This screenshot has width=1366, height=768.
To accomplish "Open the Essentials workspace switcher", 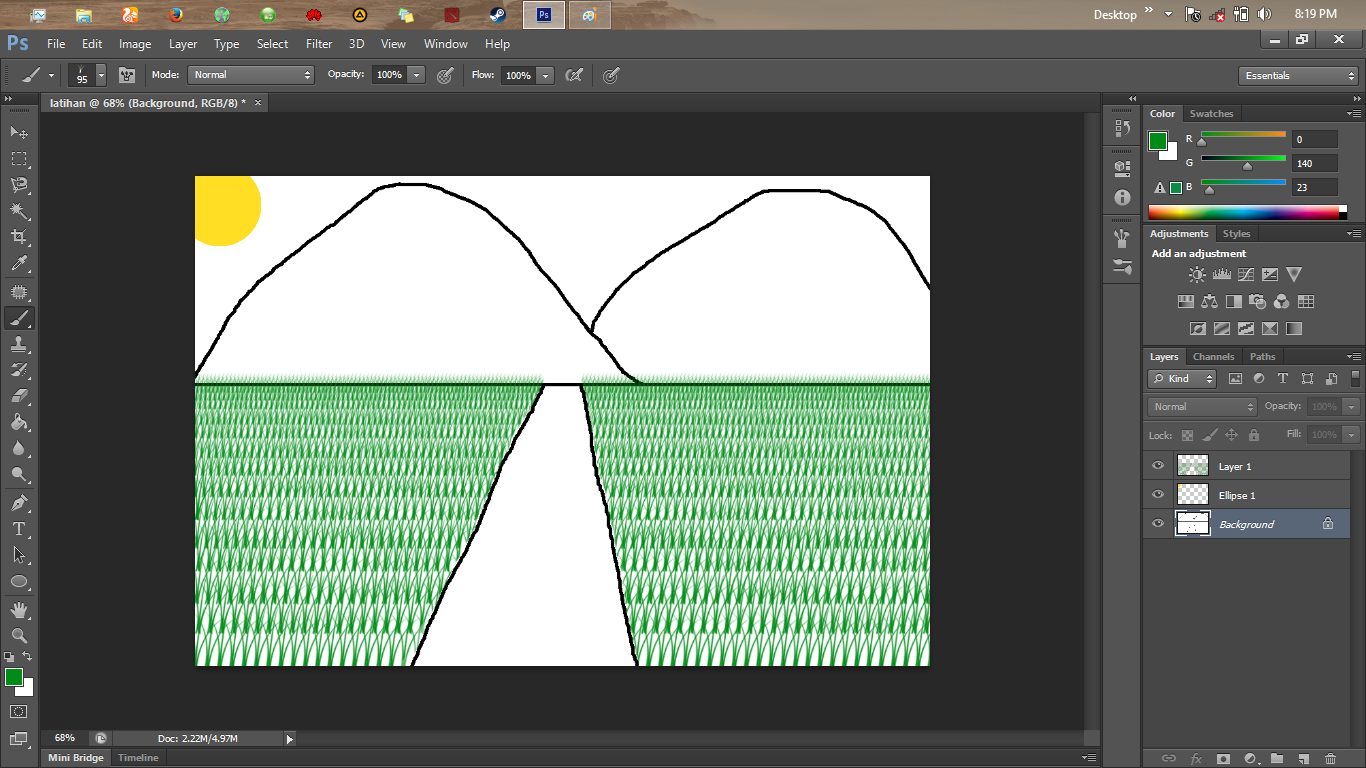I will [x=1297, y=75].
